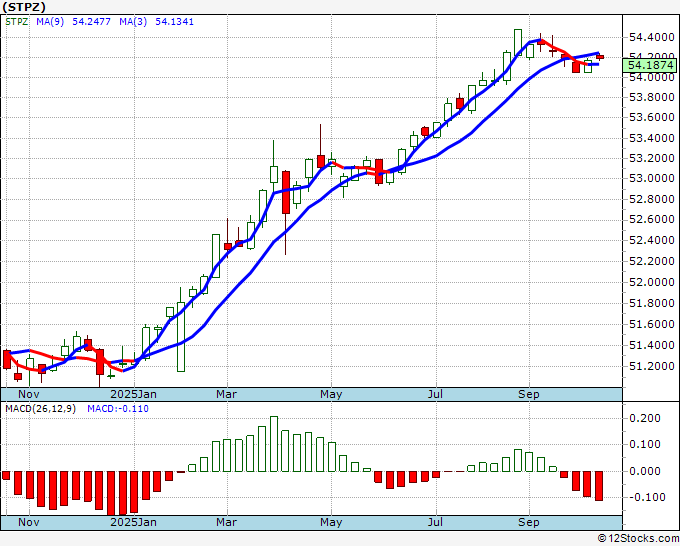Click the Mar label on price axis
Screen dimensions: 680x546
pyautogui.click(x=226, y=394)
